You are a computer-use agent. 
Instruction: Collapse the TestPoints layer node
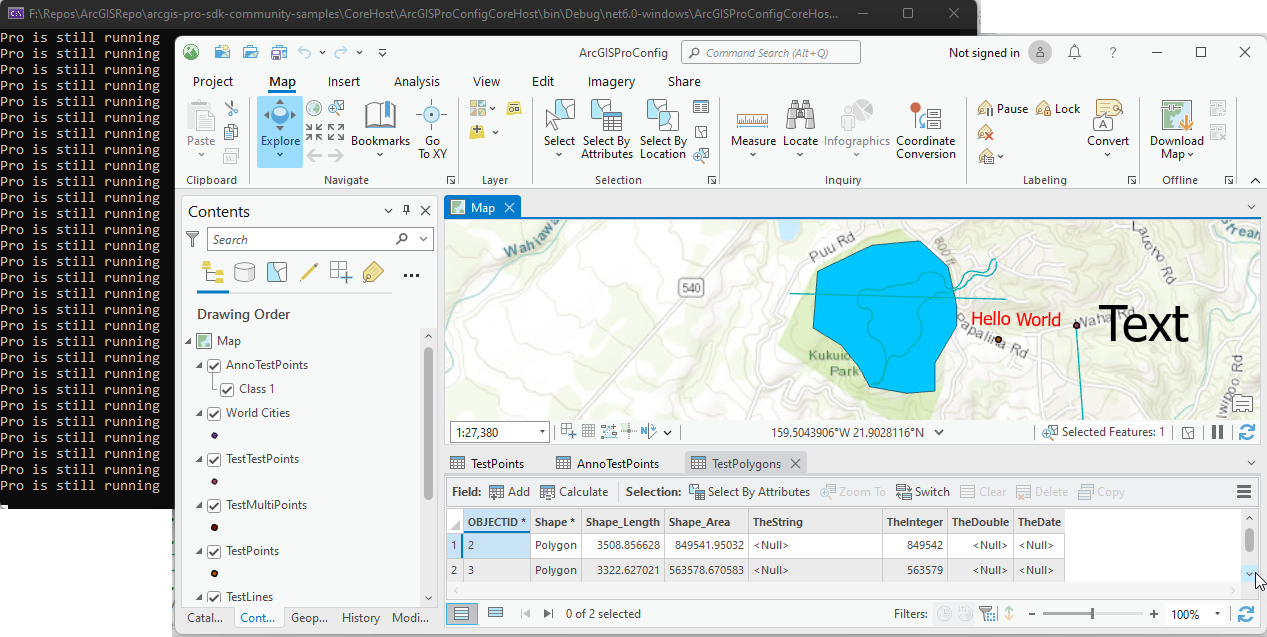click(200, 551)
